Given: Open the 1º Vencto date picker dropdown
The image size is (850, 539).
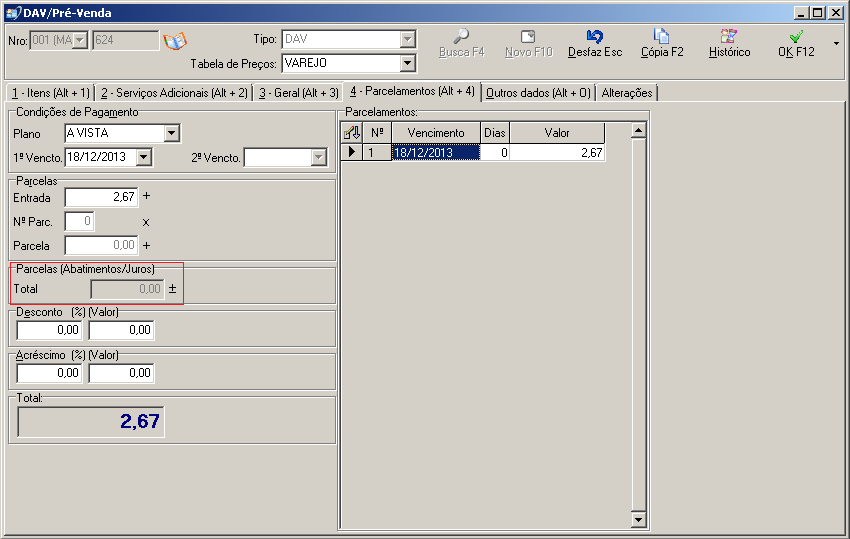Looking at the screenshot, I should click(x=143, y=157).
